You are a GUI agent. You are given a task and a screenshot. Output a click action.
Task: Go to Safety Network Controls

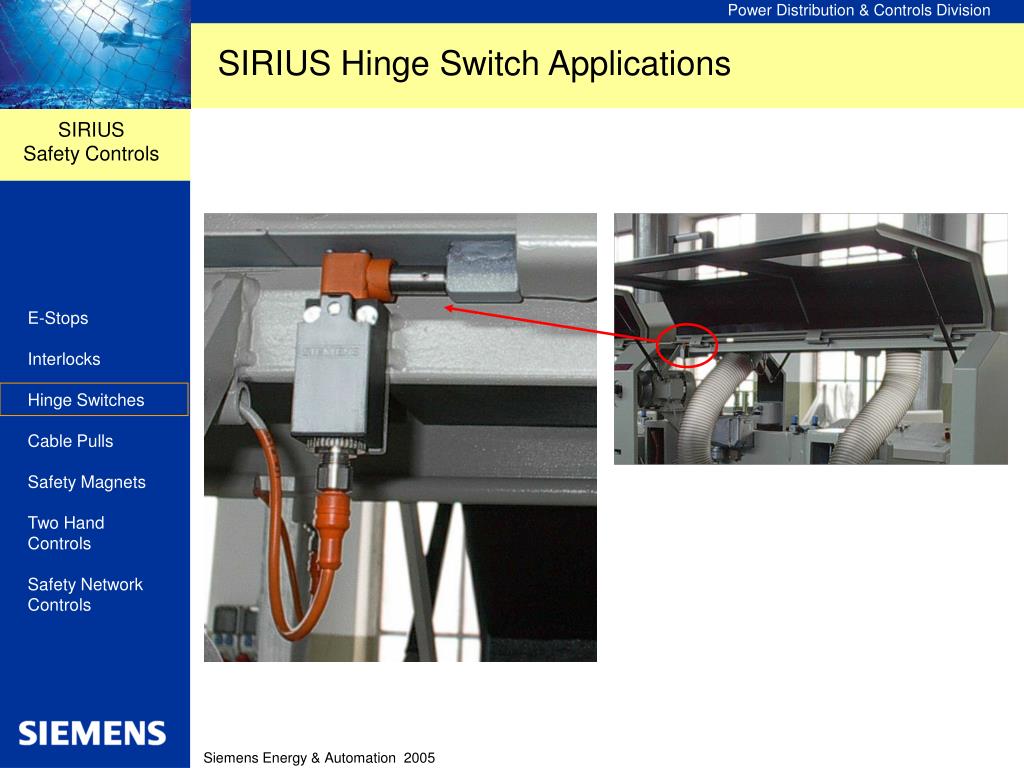(x=85, y=594)
